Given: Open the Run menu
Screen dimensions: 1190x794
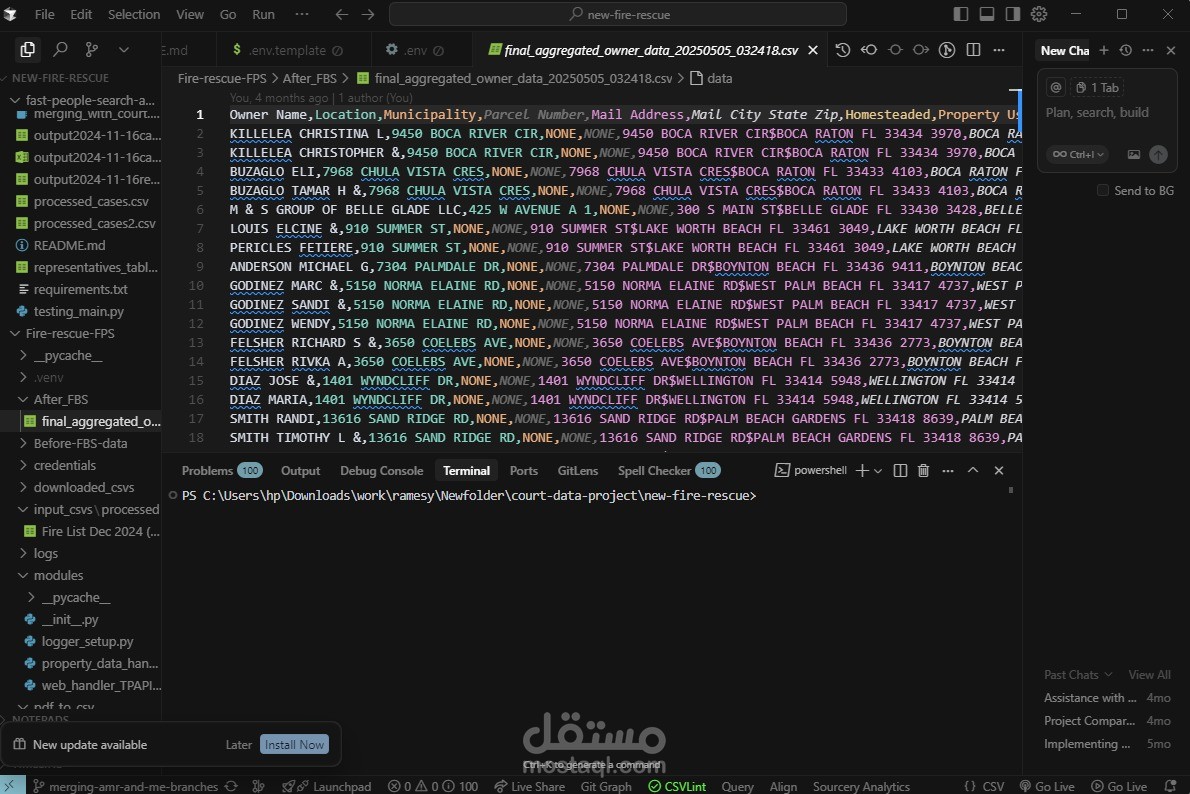Looking at the screenshot, I should pos(263,14).
